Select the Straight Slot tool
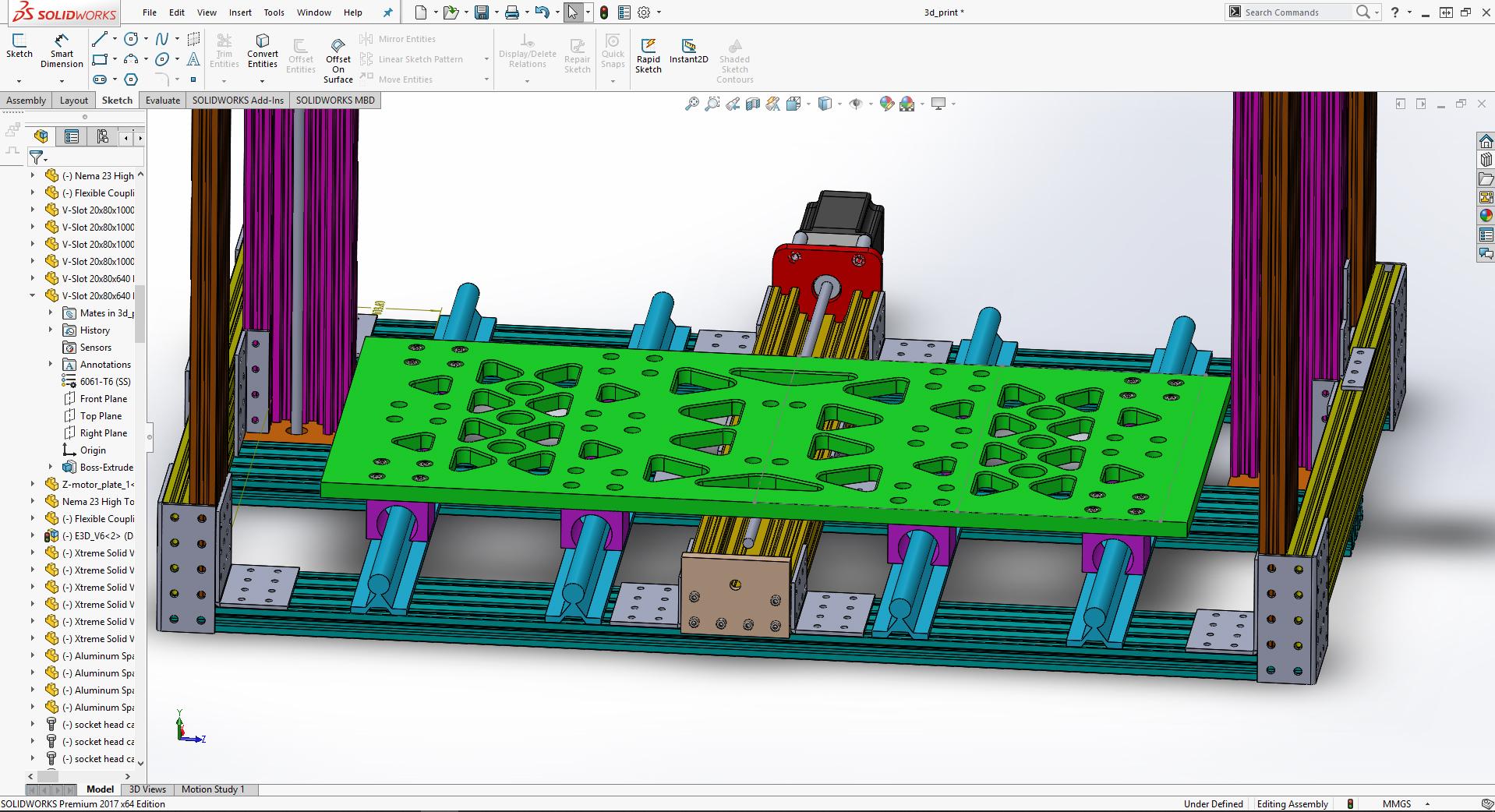The width and height of the screenshot is (1495, 812). tap(99, 79)
